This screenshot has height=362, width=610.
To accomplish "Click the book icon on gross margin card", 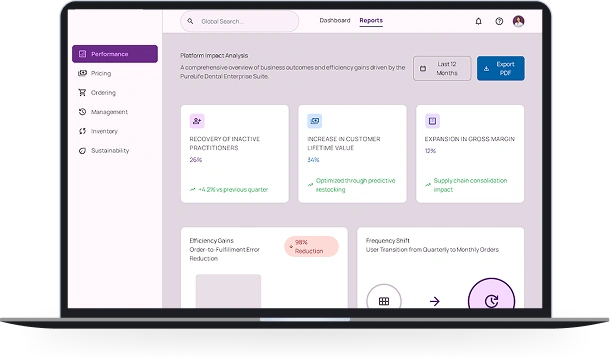I will click(x=432, y=121).
